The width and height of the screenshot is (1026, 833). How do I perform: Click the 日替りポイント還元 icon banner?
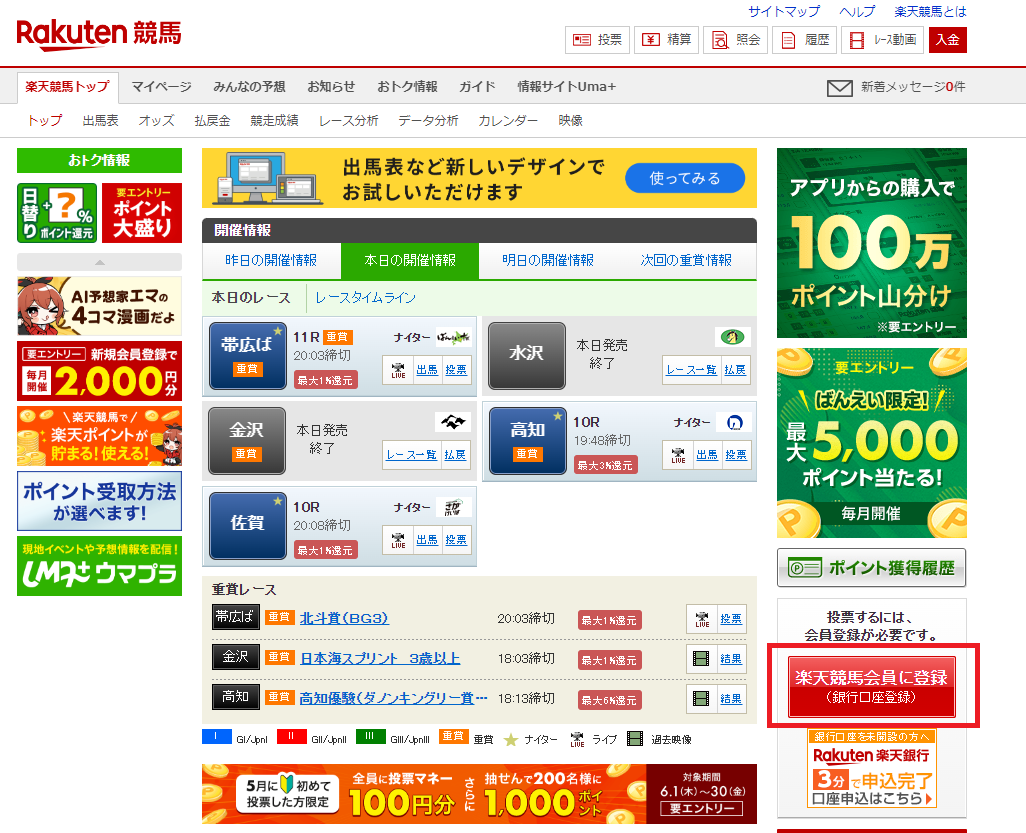click(57, 213)
